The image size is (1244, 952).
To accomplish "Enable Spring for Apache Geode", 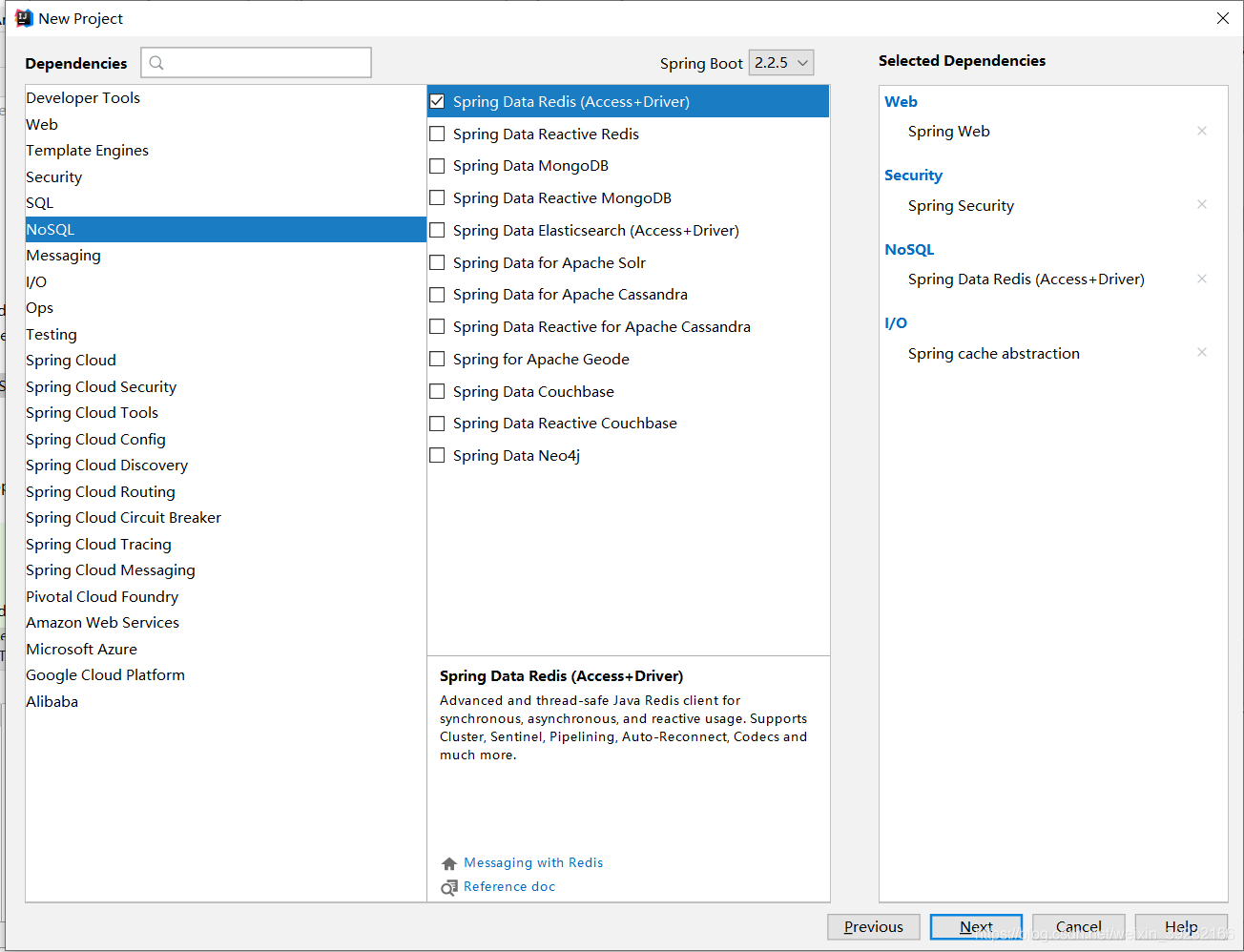I will 437,359.
